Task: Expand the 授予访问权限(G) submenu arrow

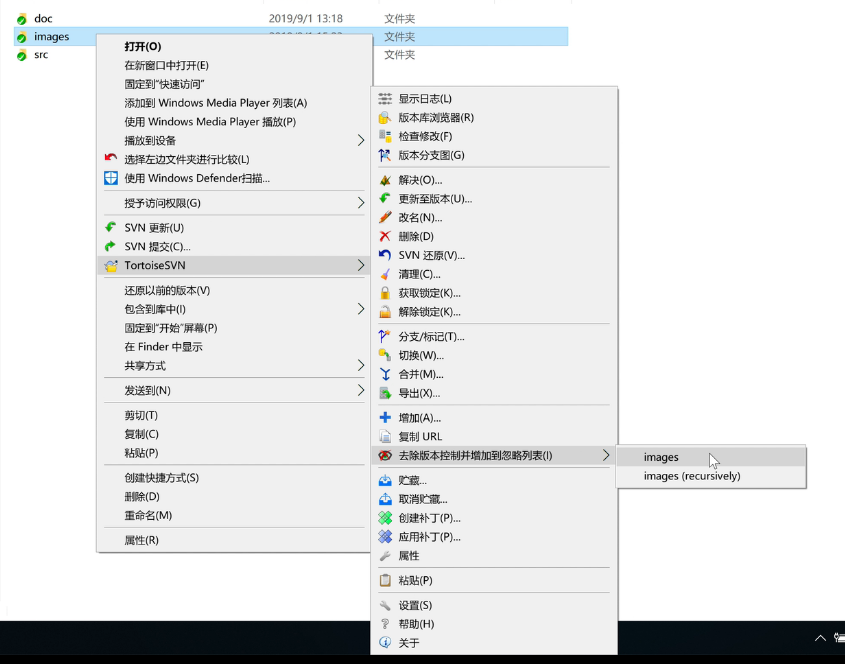Action: pyautogui.click(x=361, y=203)
